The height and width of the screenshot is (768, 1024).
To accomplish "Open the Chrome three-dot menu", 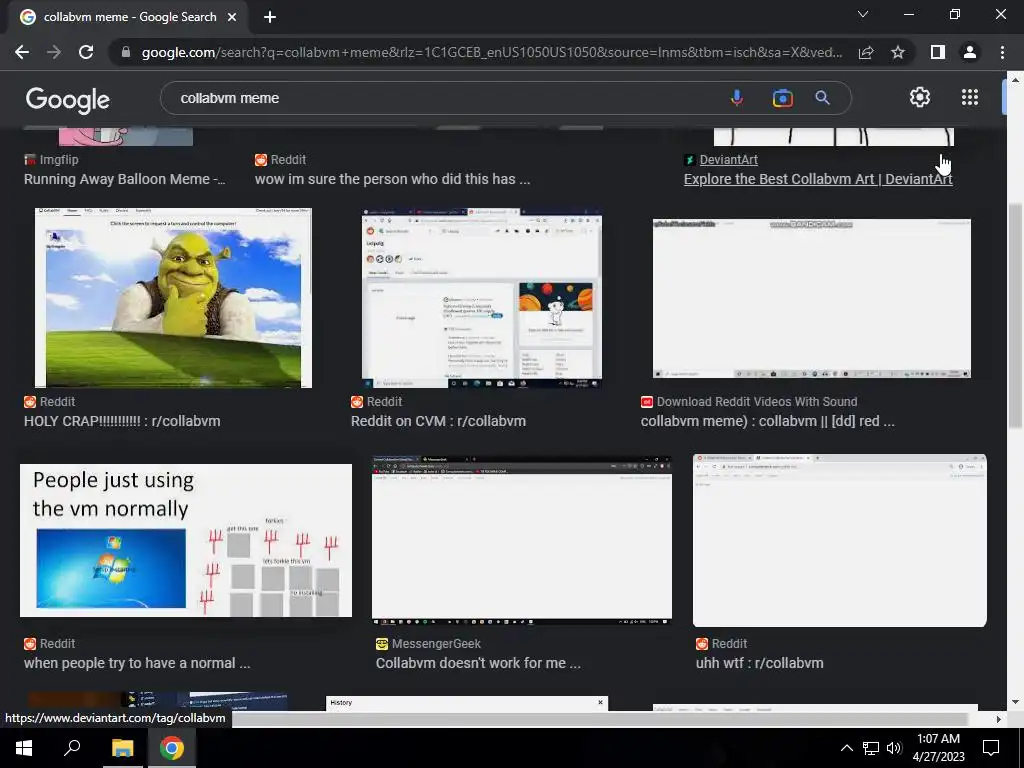I will click(1002, 52).
